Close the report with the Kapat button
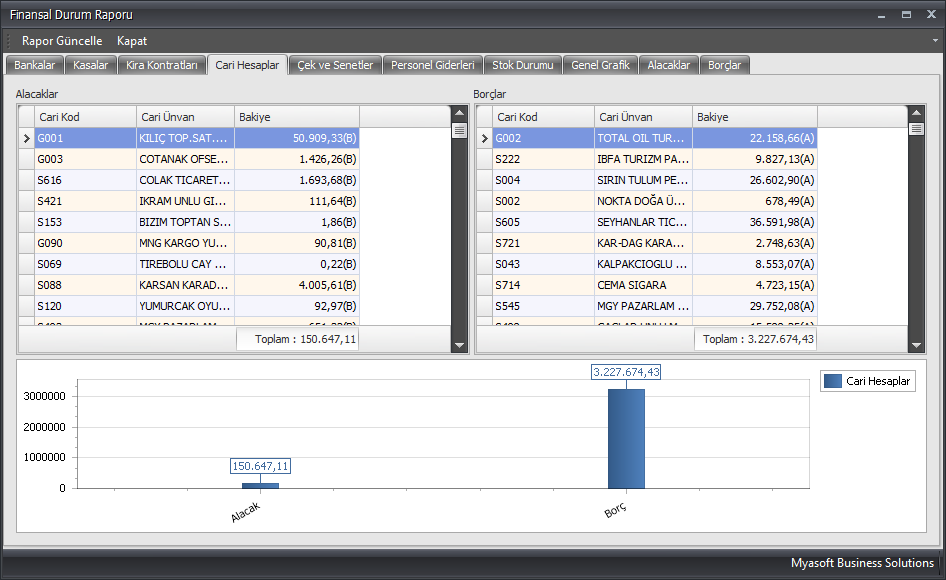The height and width of the screenshot is (580, 946). (132, 41)
